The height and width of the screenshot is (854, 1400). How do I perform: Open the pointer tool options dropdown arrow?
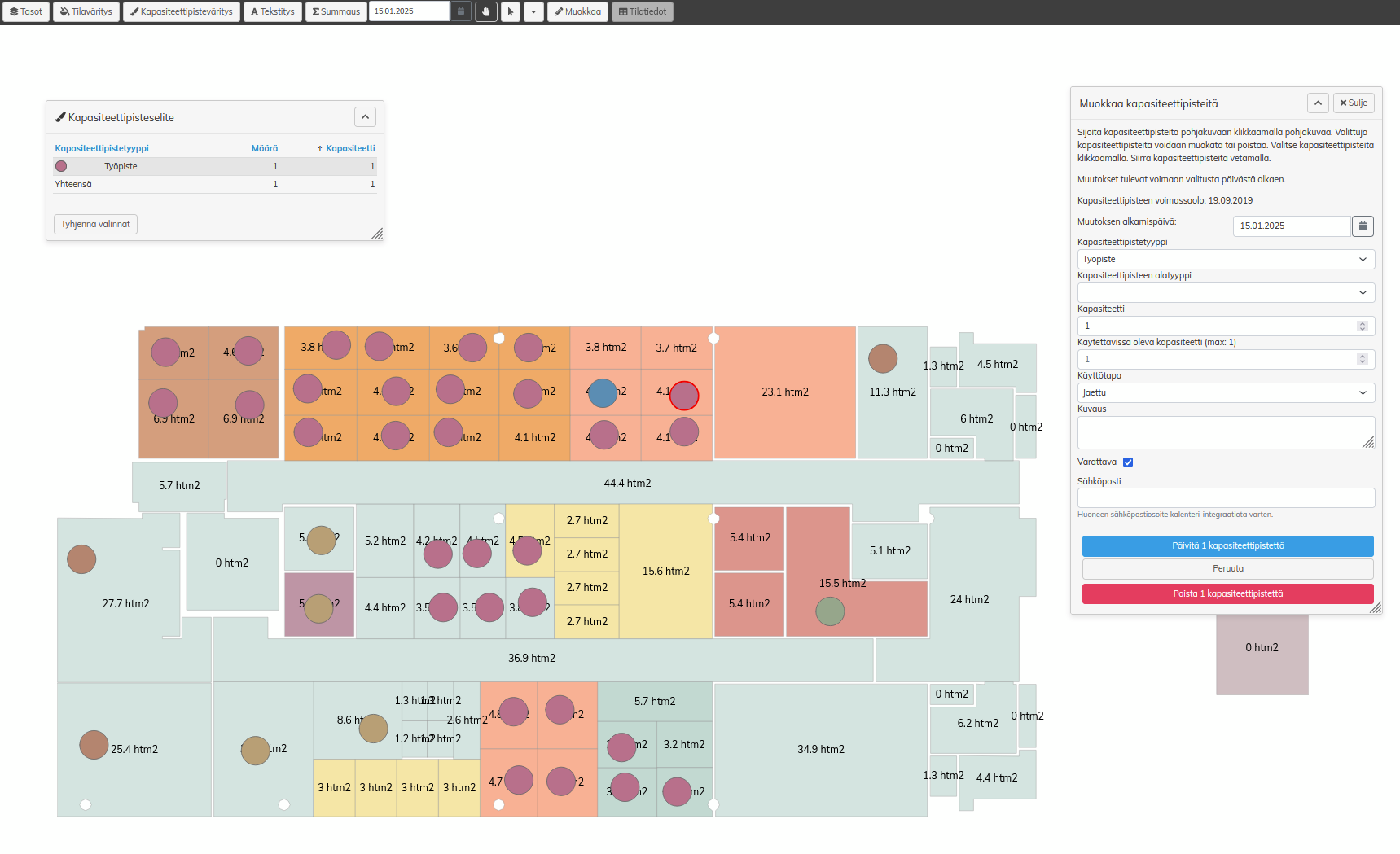tap(533, 11)
